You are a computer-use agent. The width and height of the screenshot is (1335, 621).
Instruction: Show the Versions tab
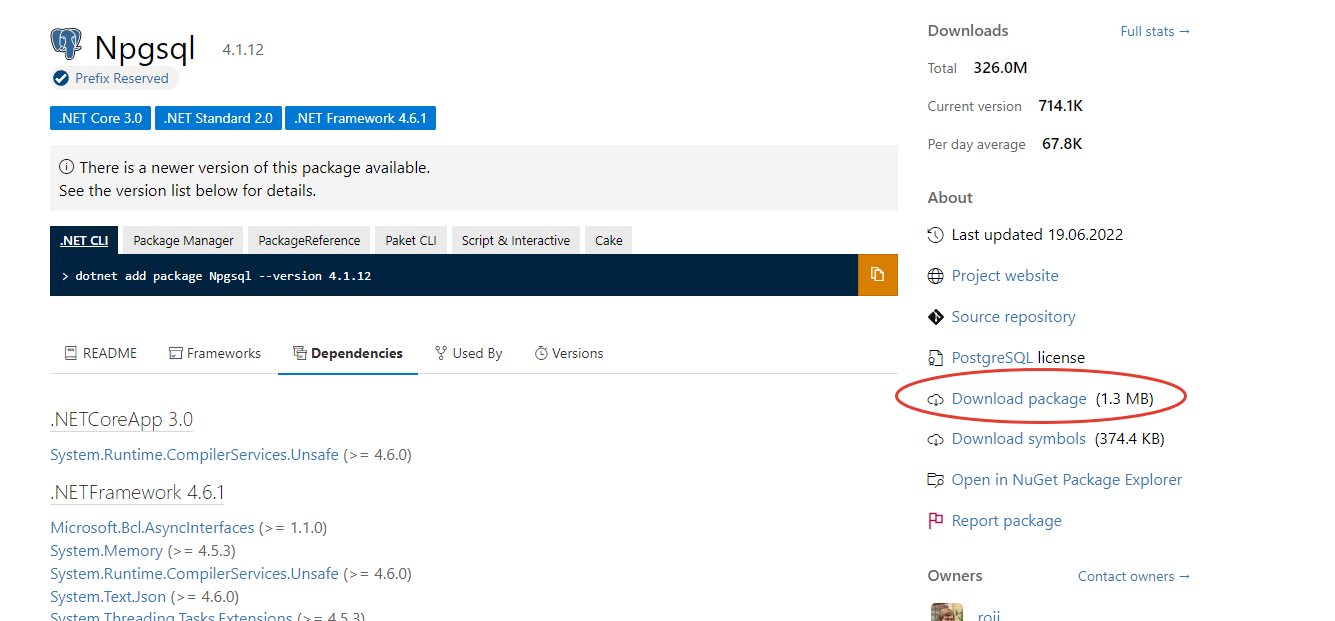tap(569, 353)
